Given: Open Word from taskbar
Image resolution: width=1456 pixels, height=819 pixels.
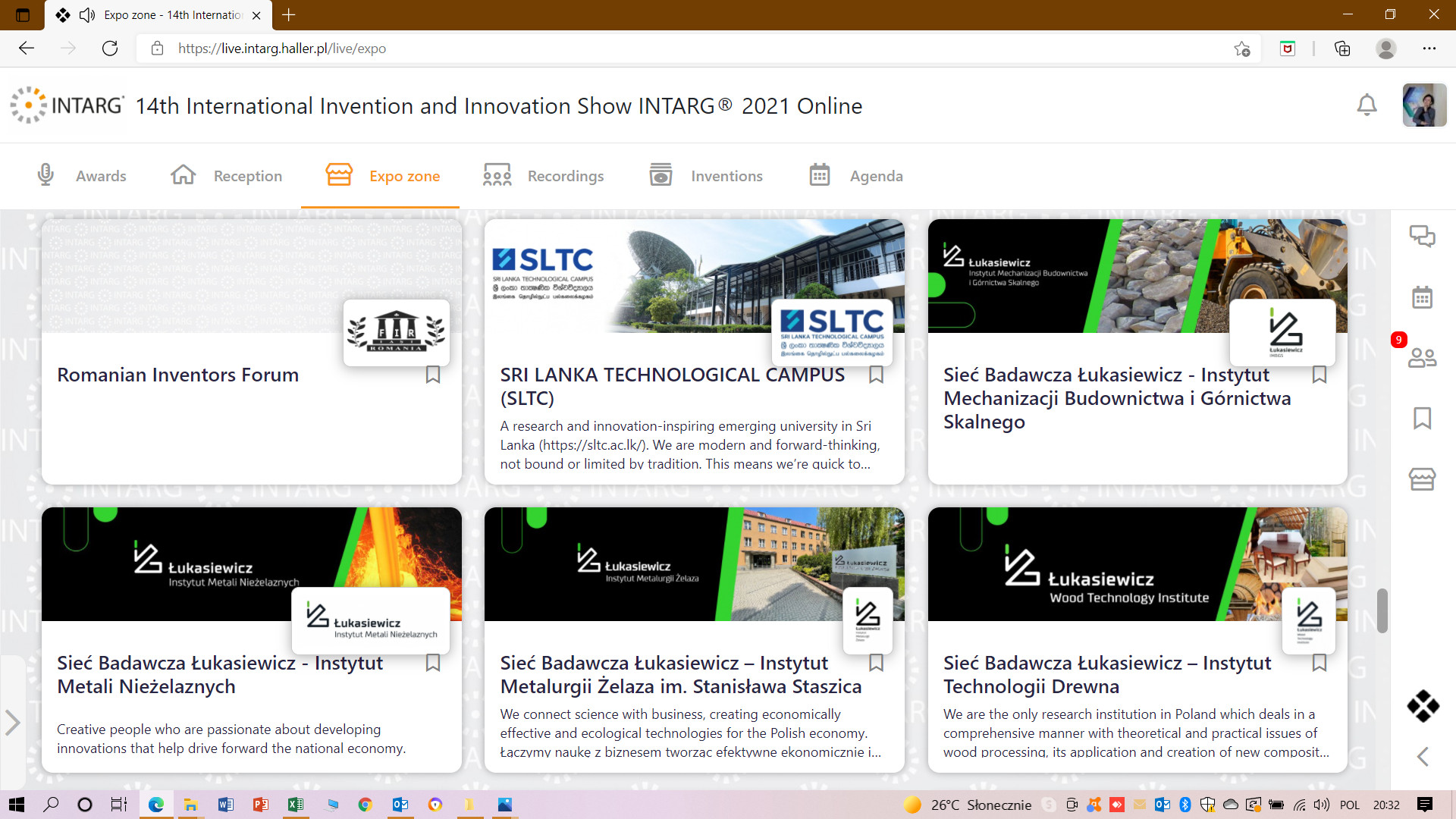Looking at the screenshot, I should (x=225, y=805).
